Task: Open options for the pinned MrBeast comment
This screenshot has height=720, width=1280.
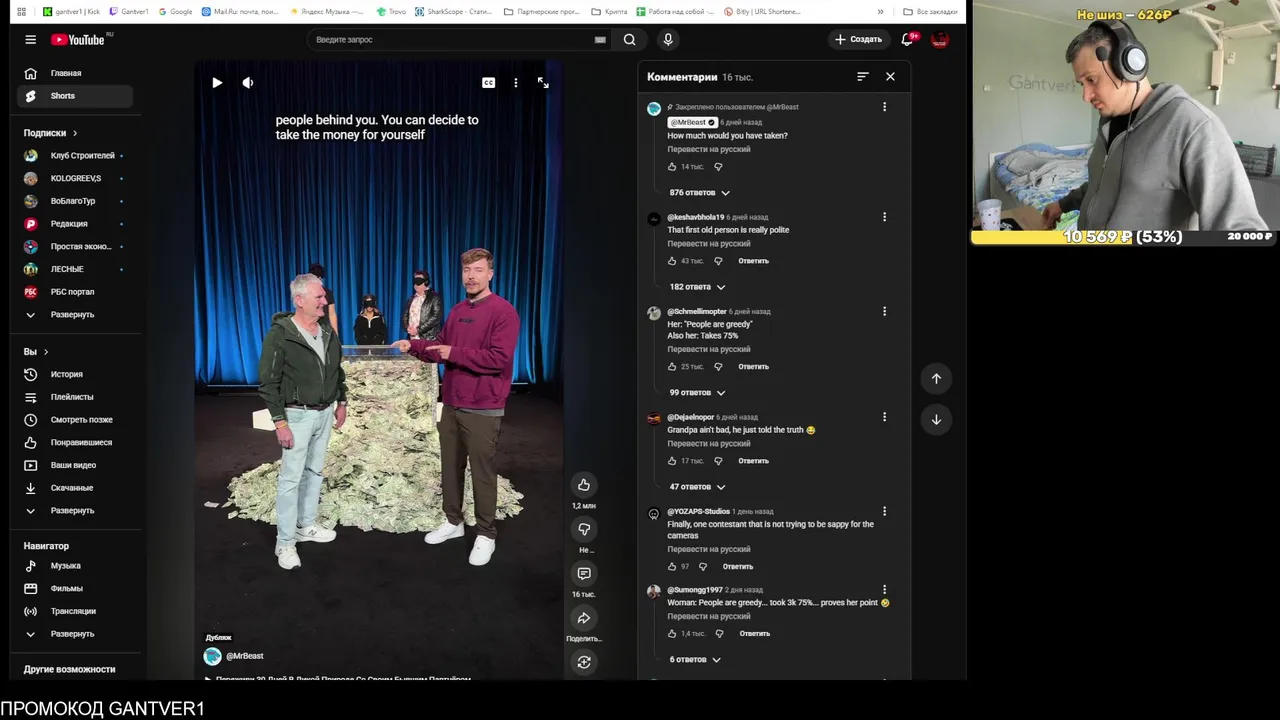Action: pos(884,107)
